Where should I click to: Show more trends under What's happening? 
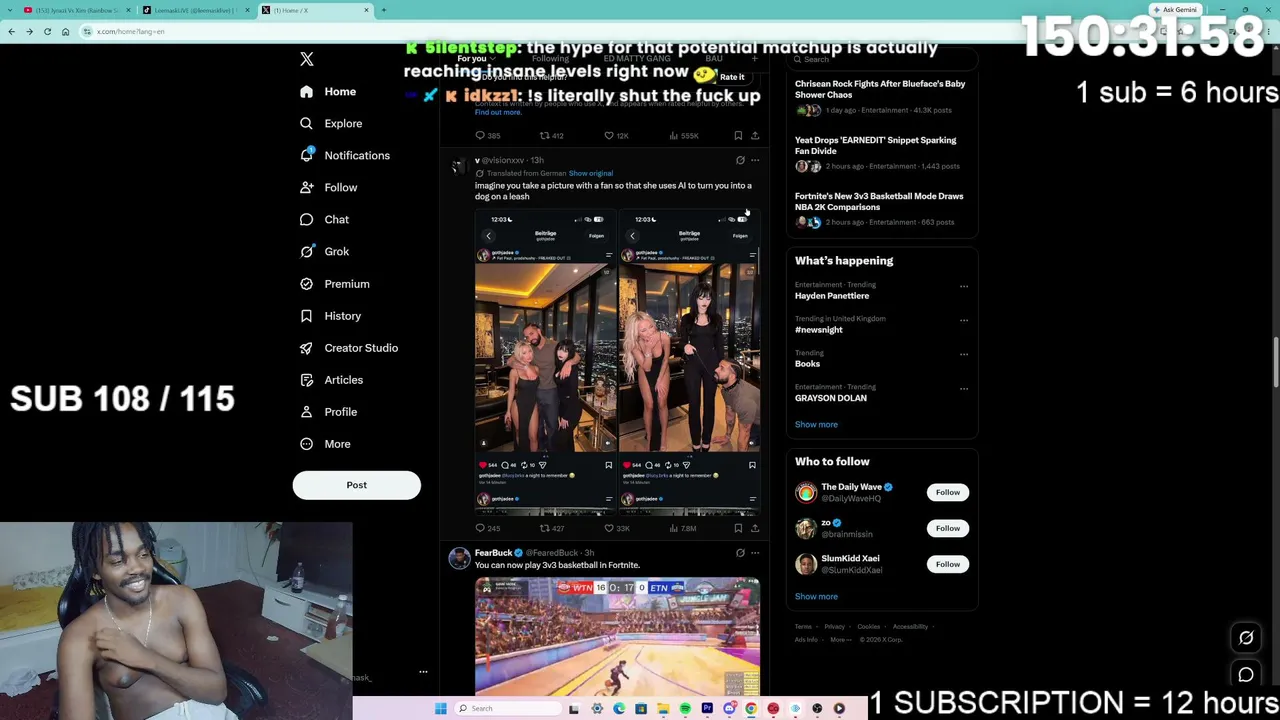pyautogui.click(x=816, y=424)
